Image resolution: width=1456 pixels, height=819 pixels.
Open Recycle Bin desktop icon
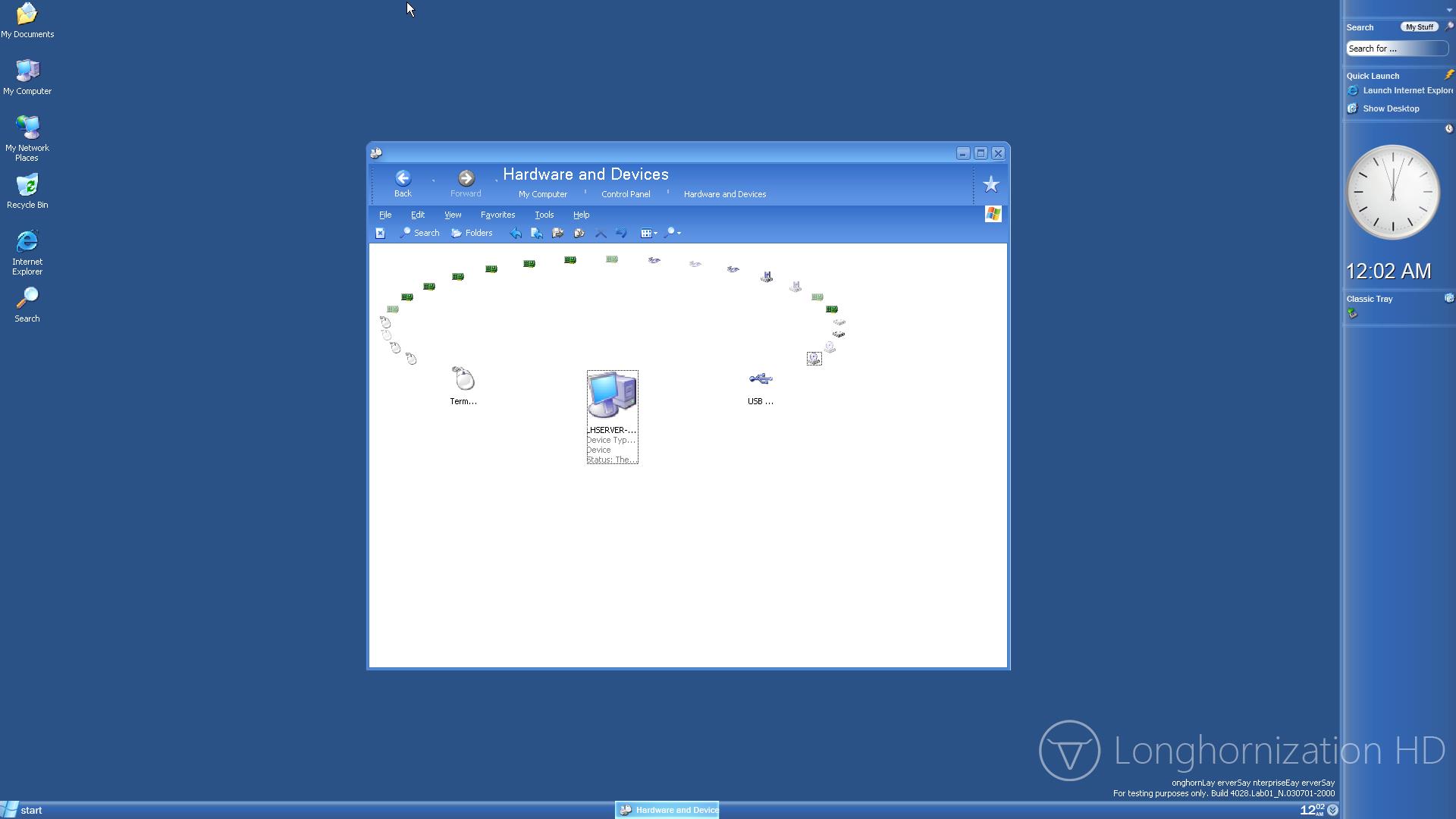(27, 187)
